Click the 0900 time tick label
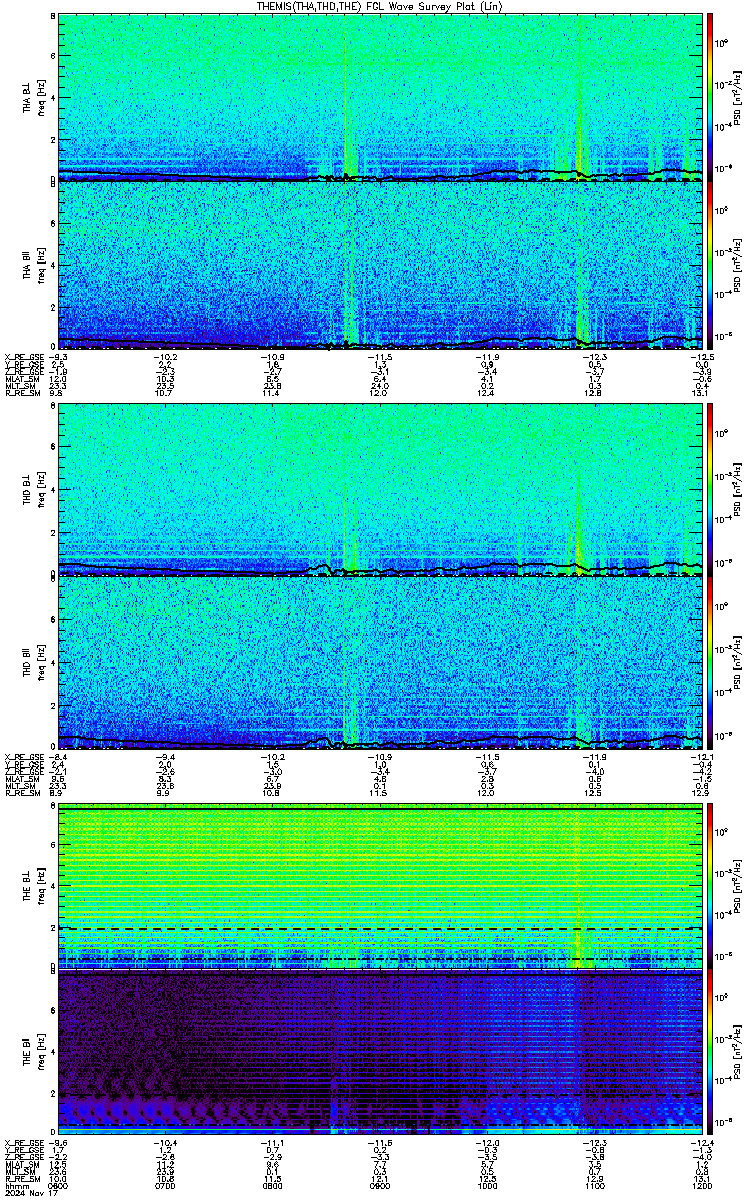The height and width of the screenshot is (1200, 750). click(380, 1186)
